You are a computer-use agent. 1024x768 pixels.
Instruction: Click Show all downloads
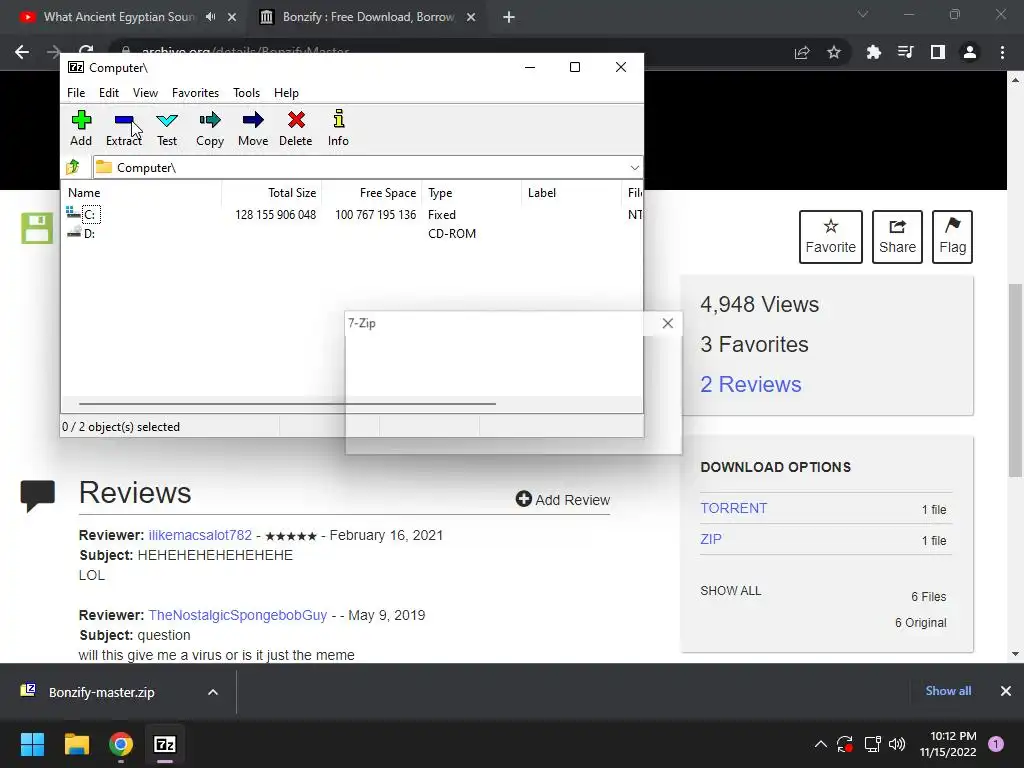coord(948,691)
